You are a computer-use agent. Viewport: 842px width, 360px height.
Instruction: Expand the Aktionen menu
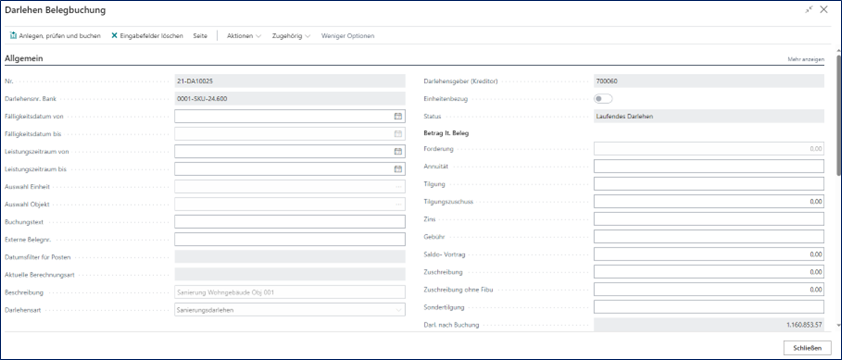coord(244,36)
